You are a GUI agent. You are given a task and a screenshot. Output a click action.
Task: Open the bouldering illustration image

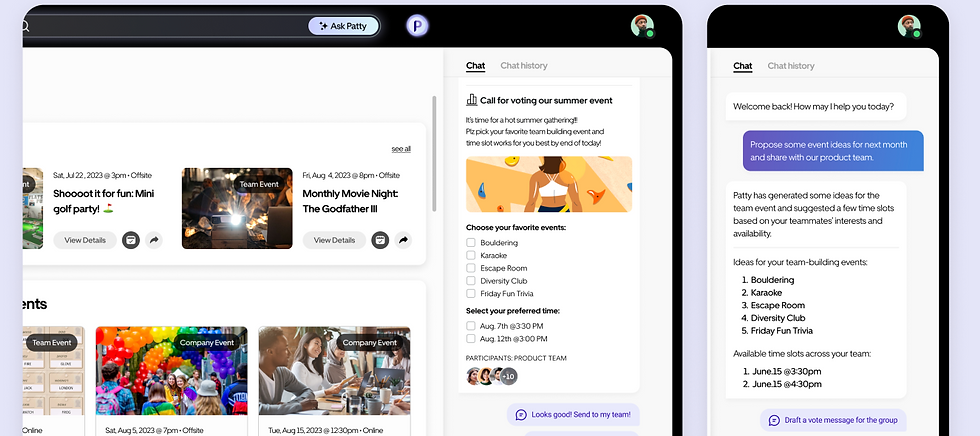(x=549, y=184)
